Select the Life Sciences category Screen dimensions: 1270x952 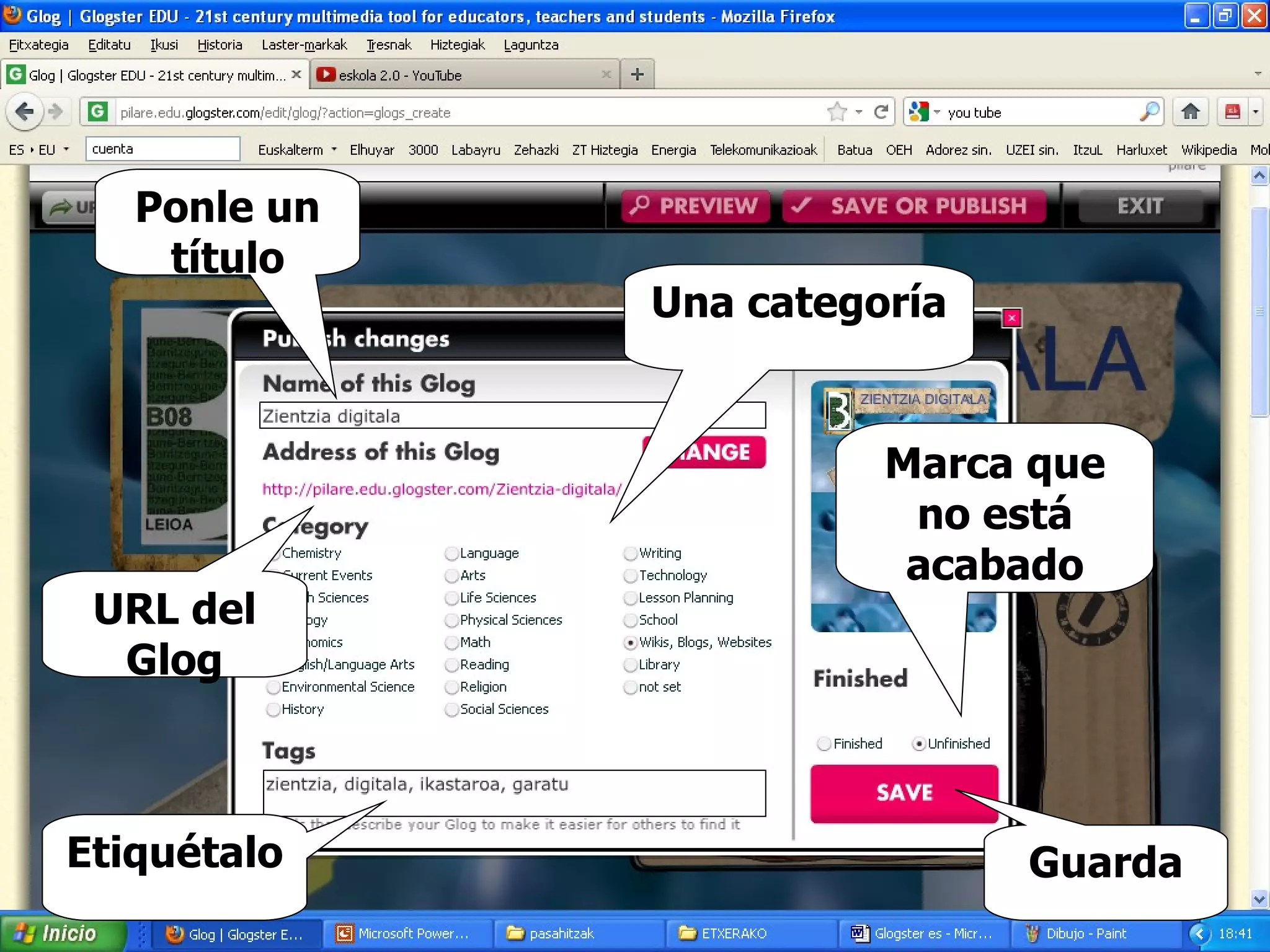[x=451, y=597]
